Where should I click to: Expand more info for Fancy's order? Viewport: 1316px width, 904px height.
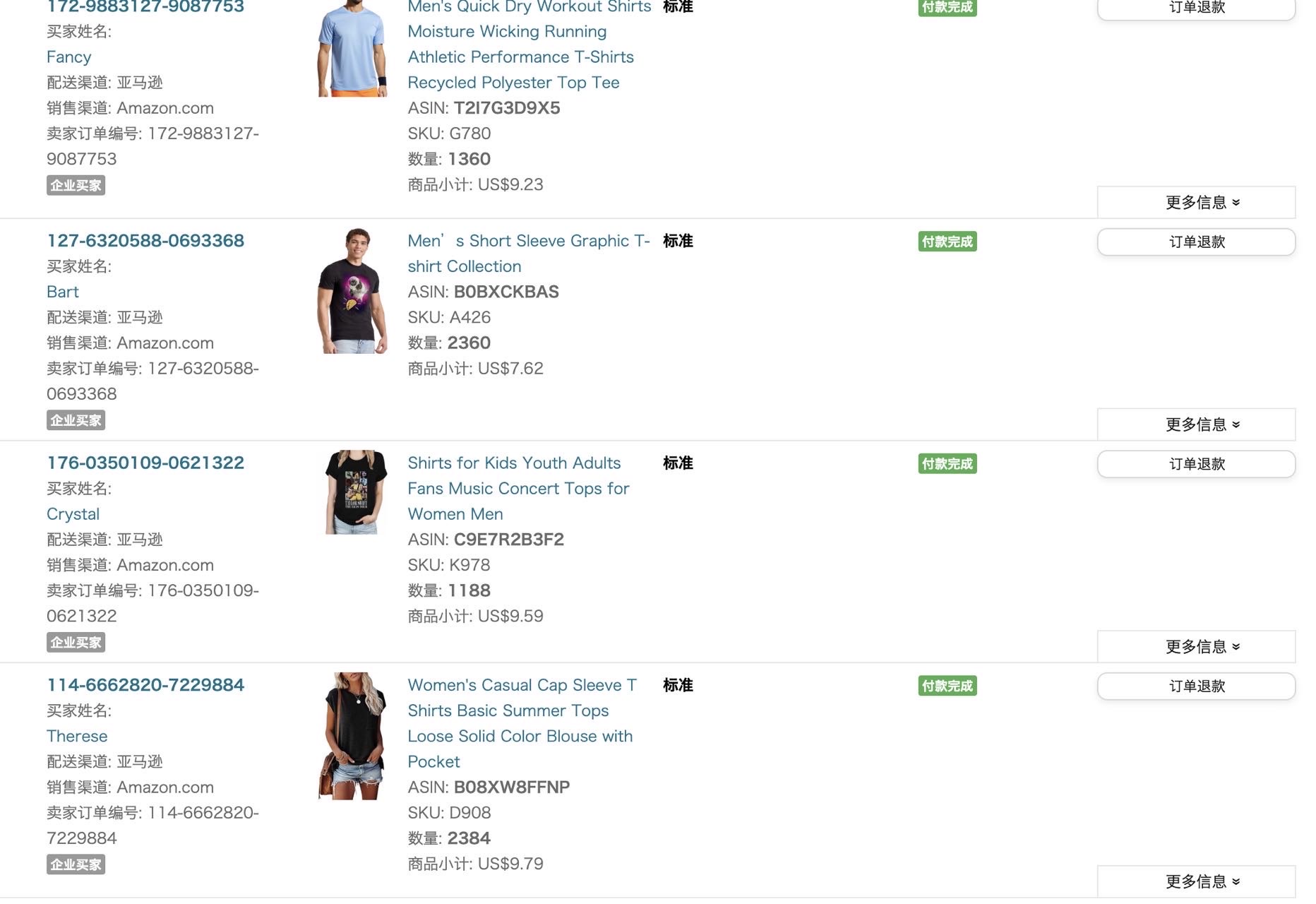click(1196, 203)
